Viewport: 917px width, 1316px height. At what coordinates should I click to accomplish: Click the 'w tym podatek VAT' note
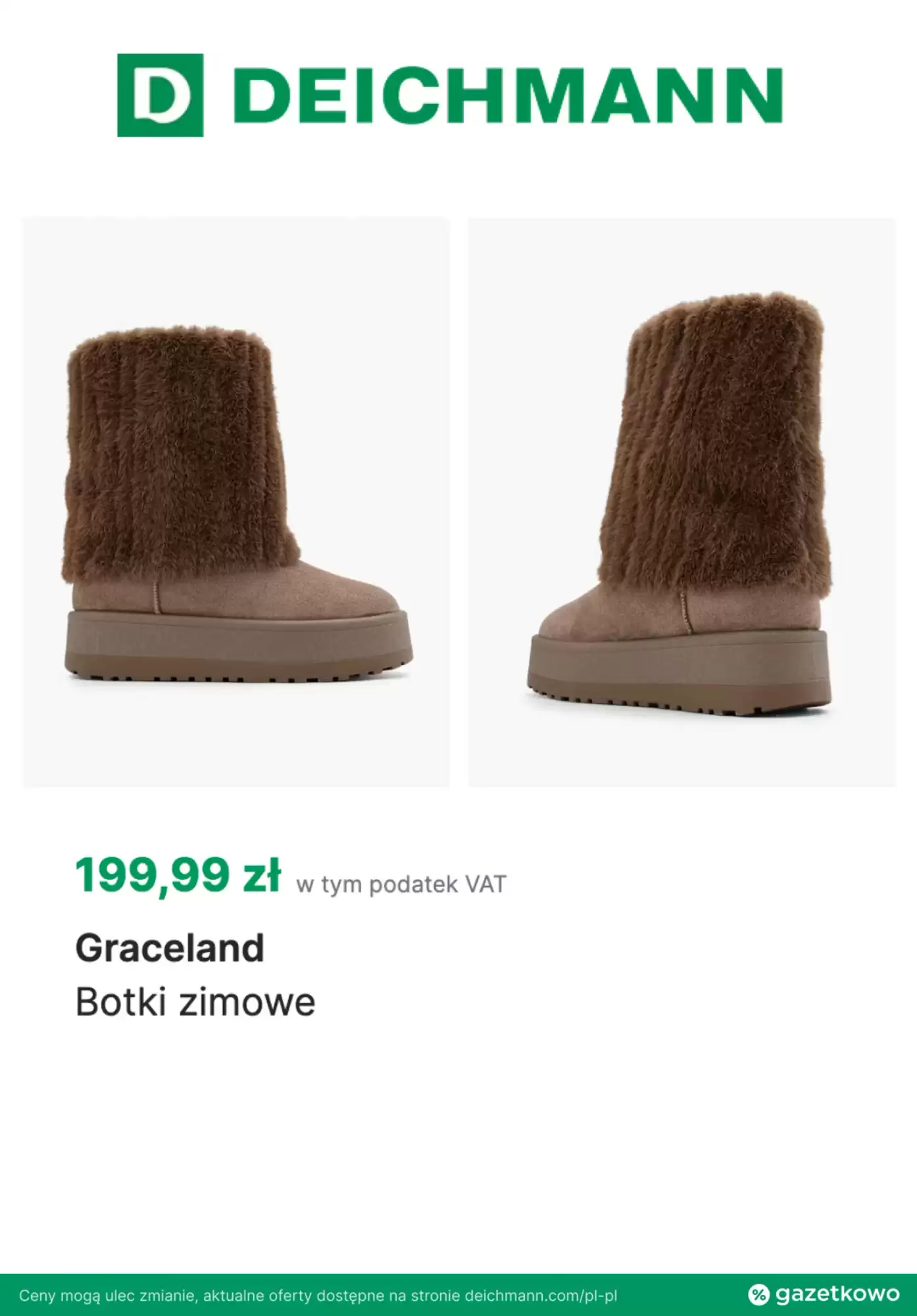coord(401,884)
